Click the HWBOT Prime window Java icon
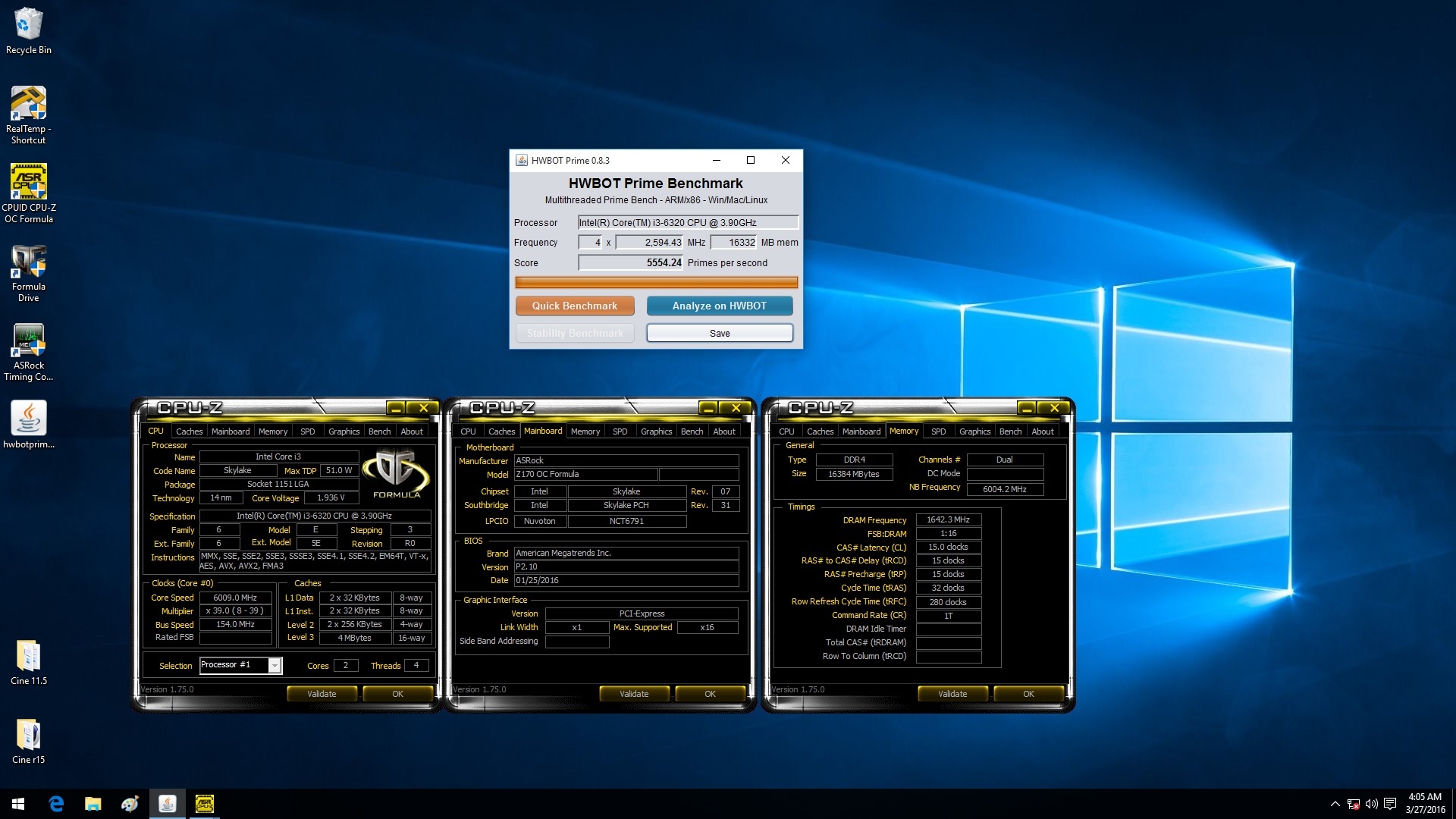This screenshot has width=1456, height=819. [522, 160]
